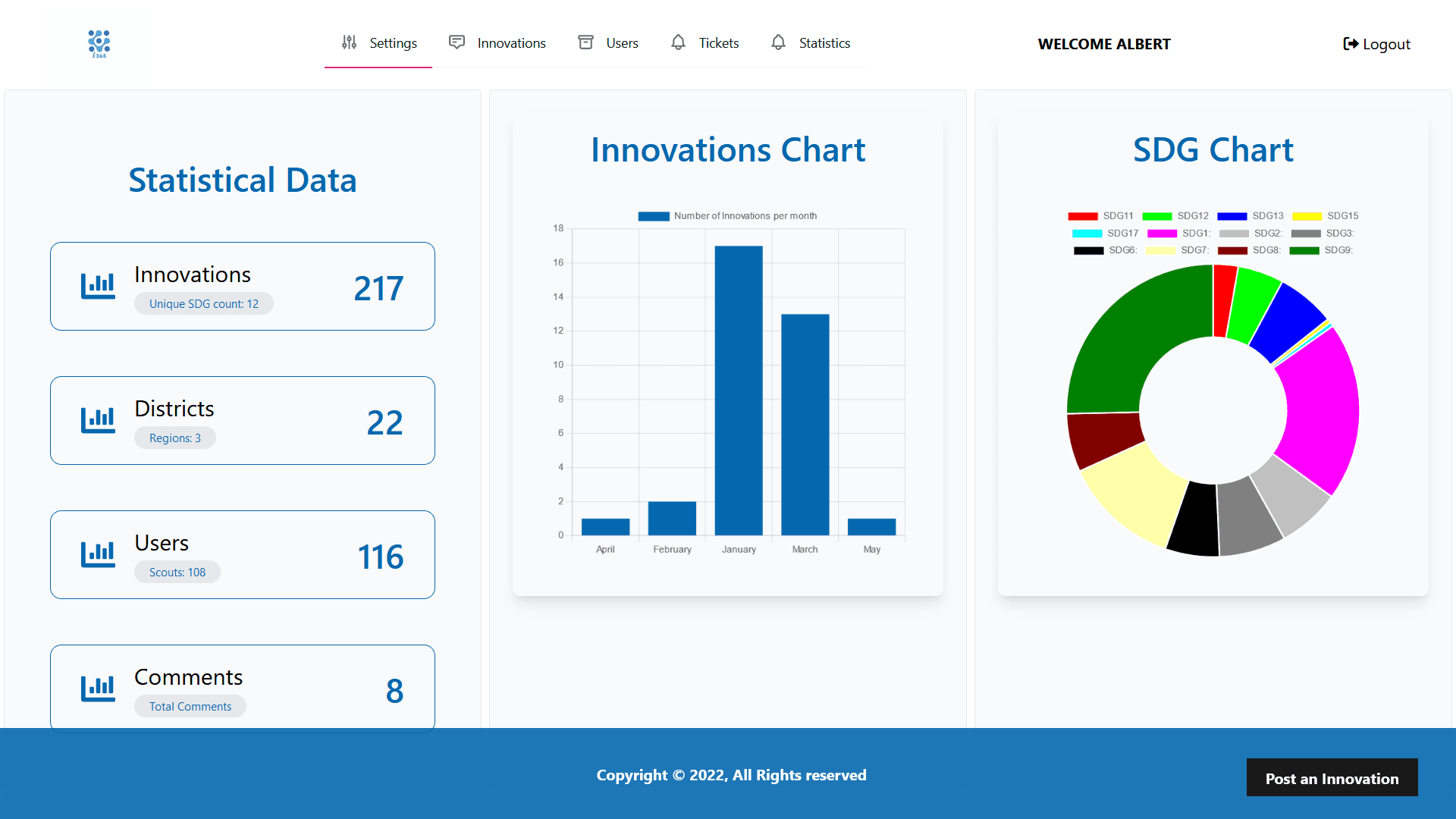Click the bar chart icon in Innovations card

tap(98, 286)
